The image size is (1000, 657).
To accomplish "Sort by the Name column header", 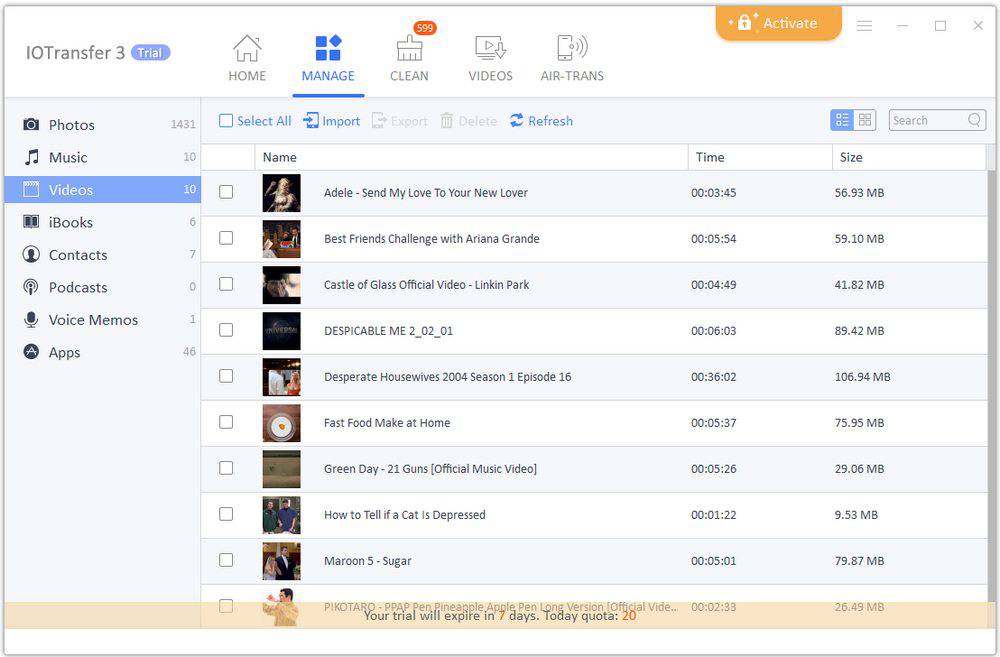I will 471,157.
